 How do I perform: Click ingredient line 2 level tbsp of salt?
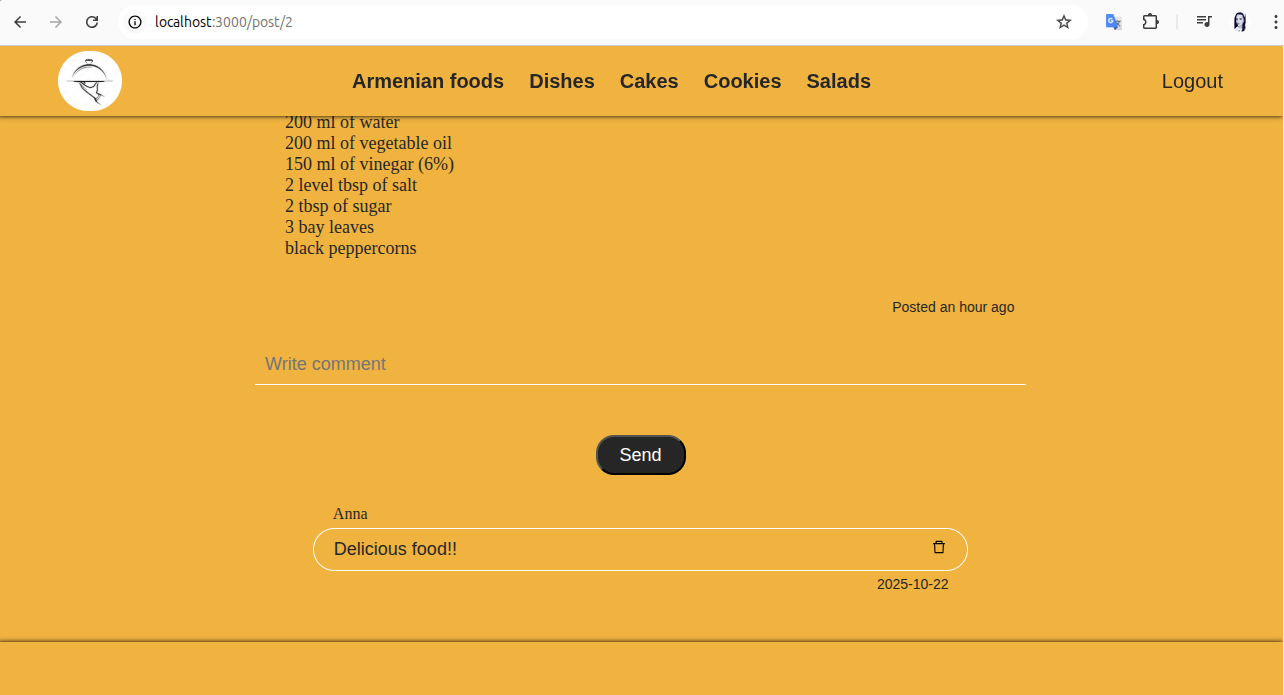[351, 185]
